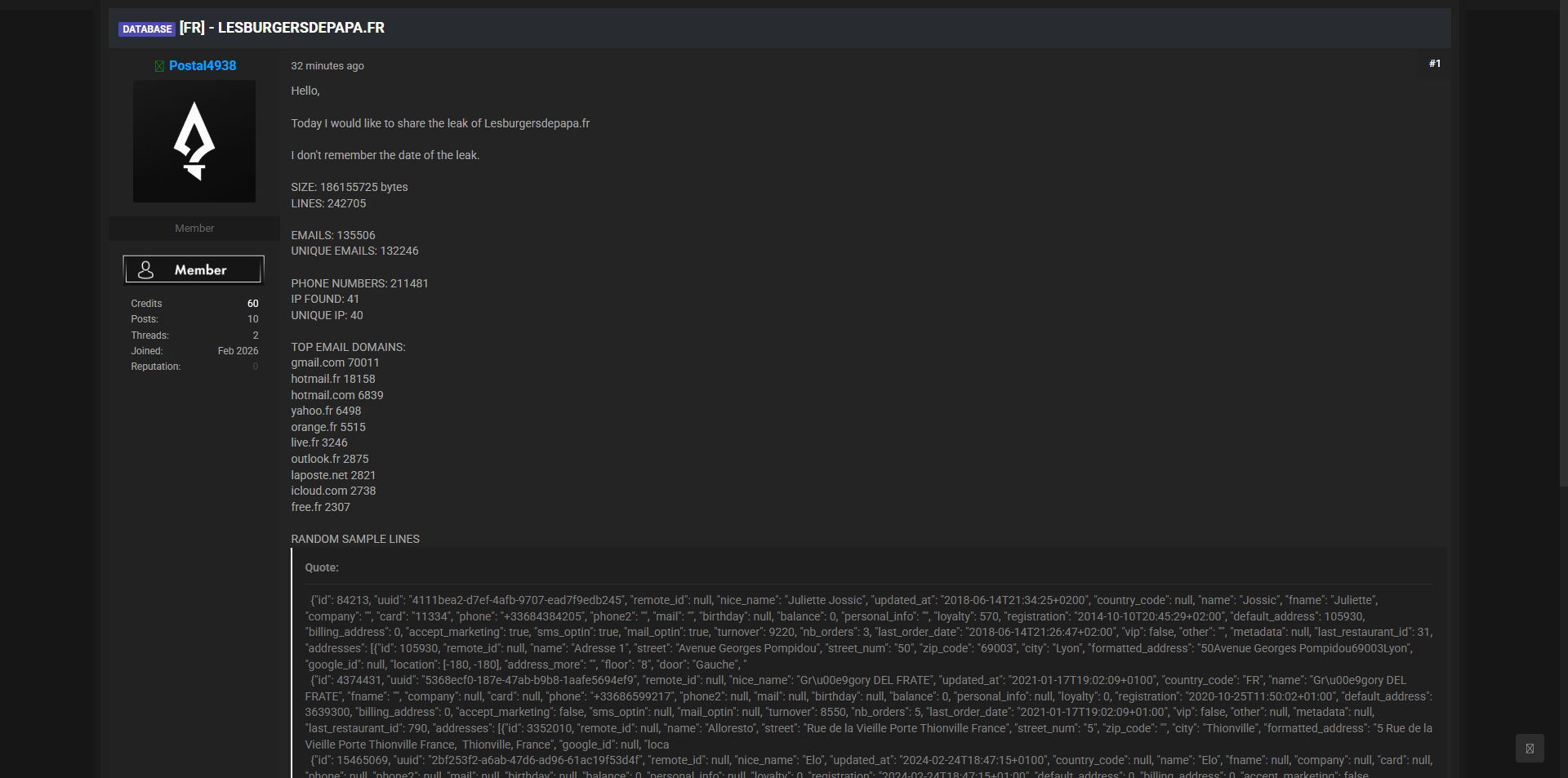Viewport: 1568px width, 778px height.
Task: Click the Member rank badge label
Action: pos(200,269)
